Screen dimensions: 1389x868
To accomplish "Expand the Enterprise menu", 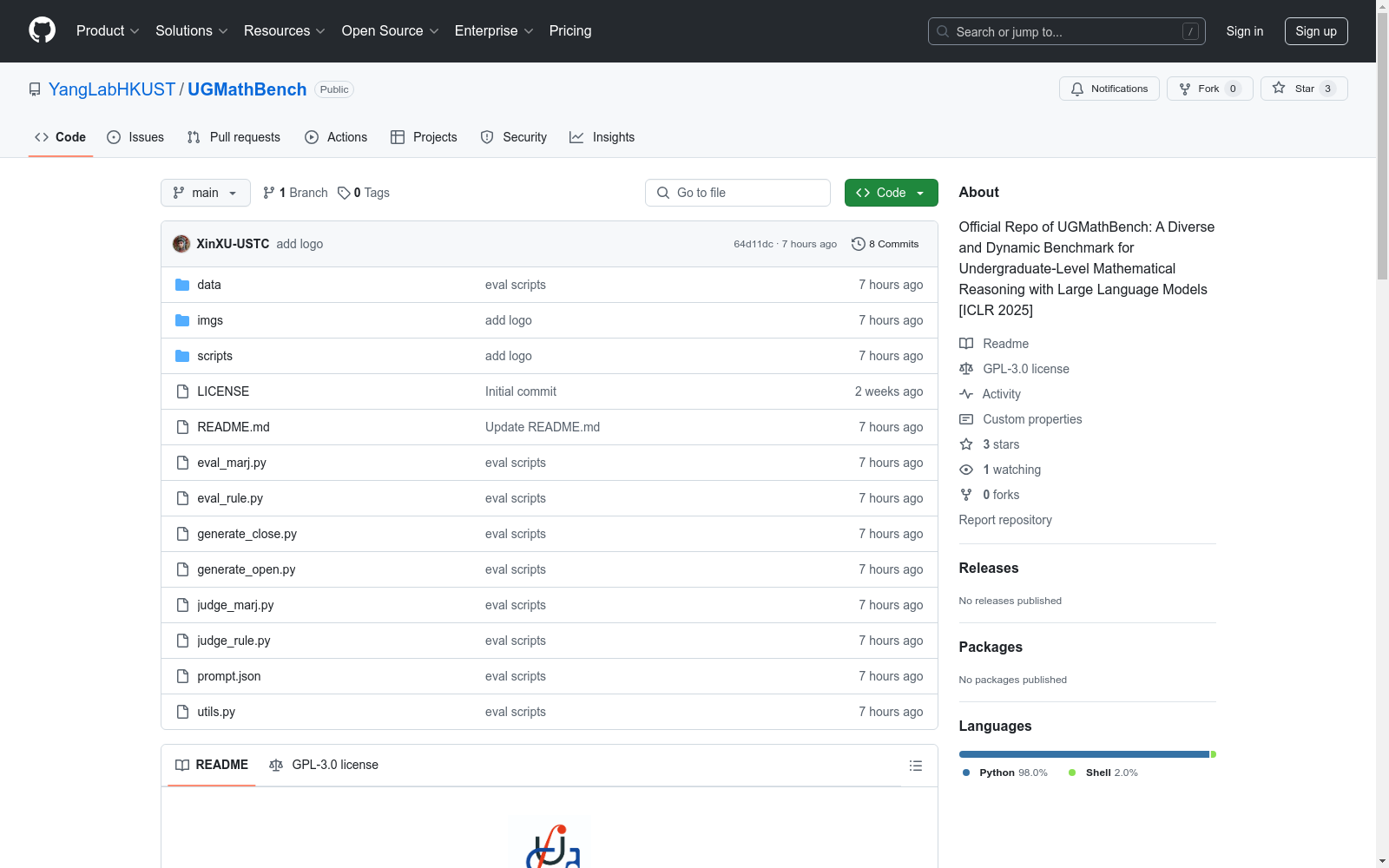I will (x=494, y=31).
